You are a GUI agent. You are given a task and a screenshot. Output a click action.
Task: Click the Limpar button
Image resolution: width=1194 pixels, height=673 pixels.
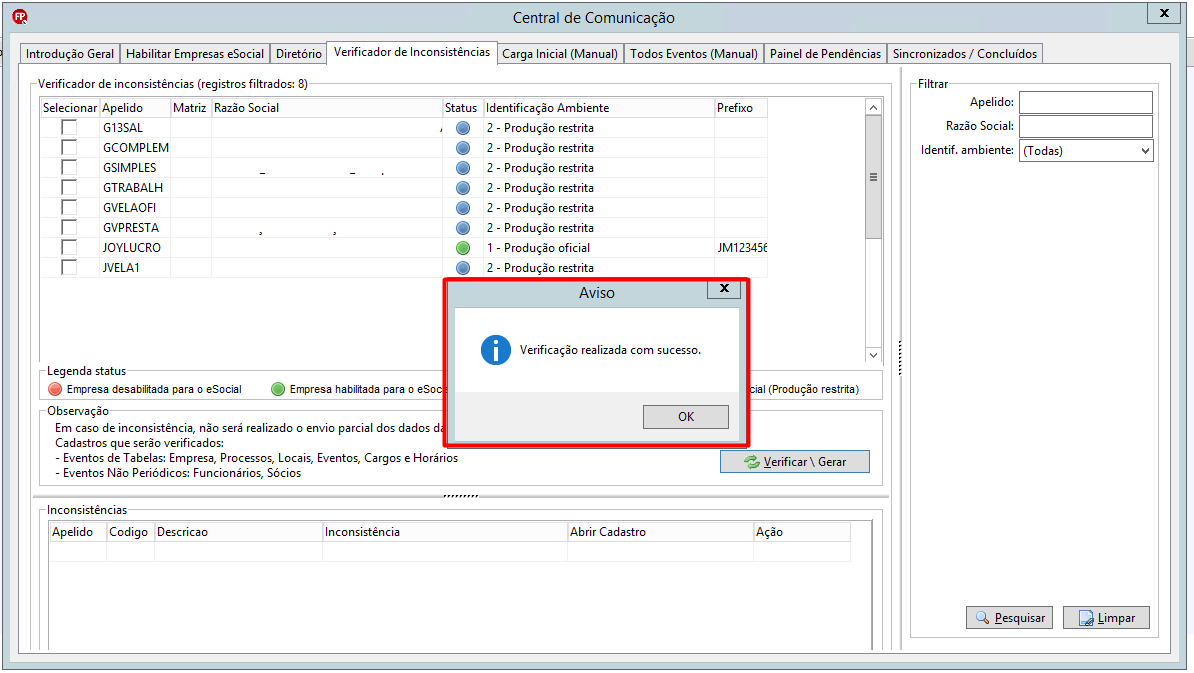(x=1106, y=617)
